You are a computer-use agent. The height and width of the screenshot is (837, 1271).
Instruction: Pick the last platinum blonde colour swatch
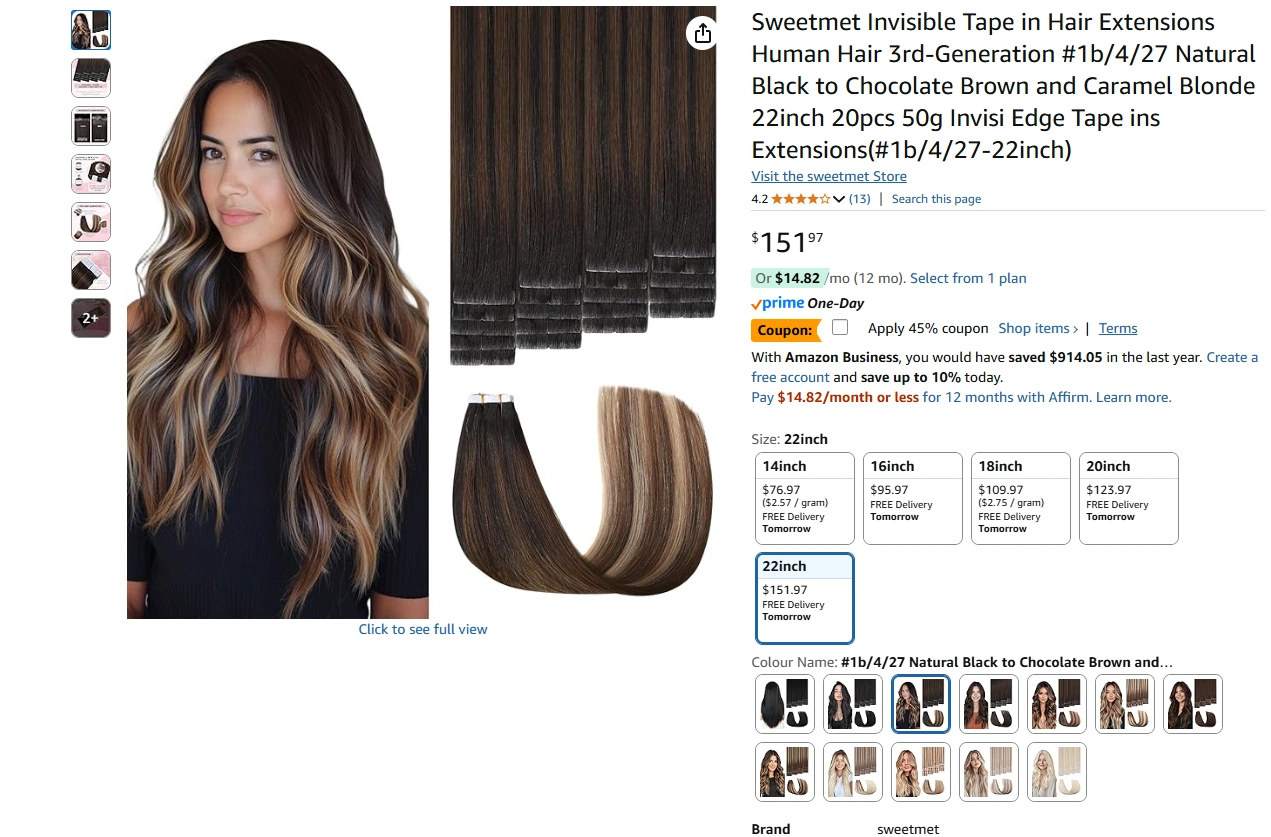point(1057,772)
